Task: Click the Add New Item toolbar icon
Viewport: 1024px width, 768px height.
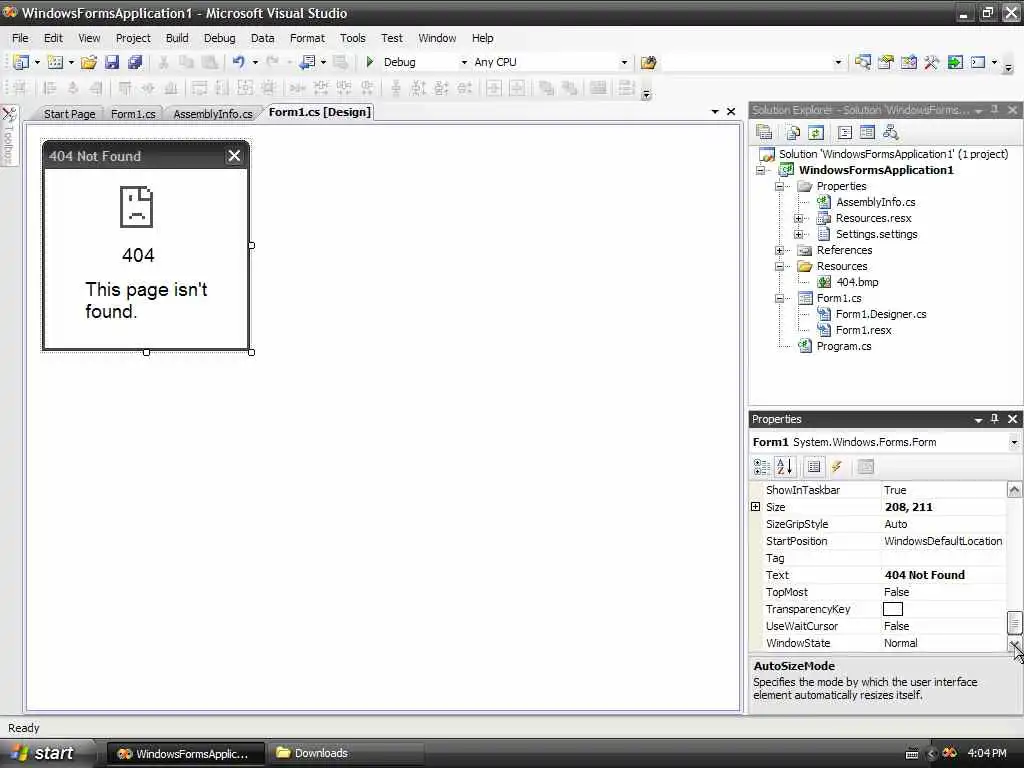Action: [x=56, y=62]
